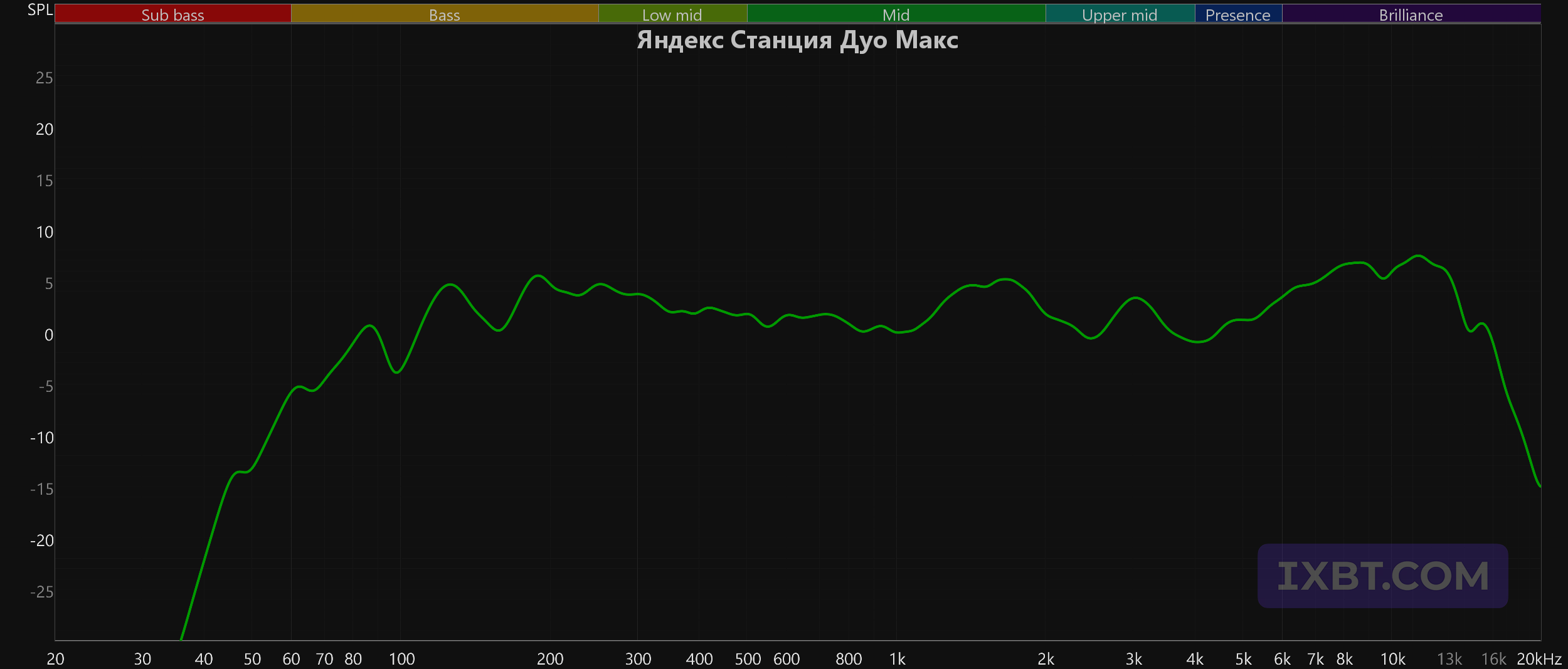
Task: Click the 10 value on SPL axis
Action: [45, 232]
